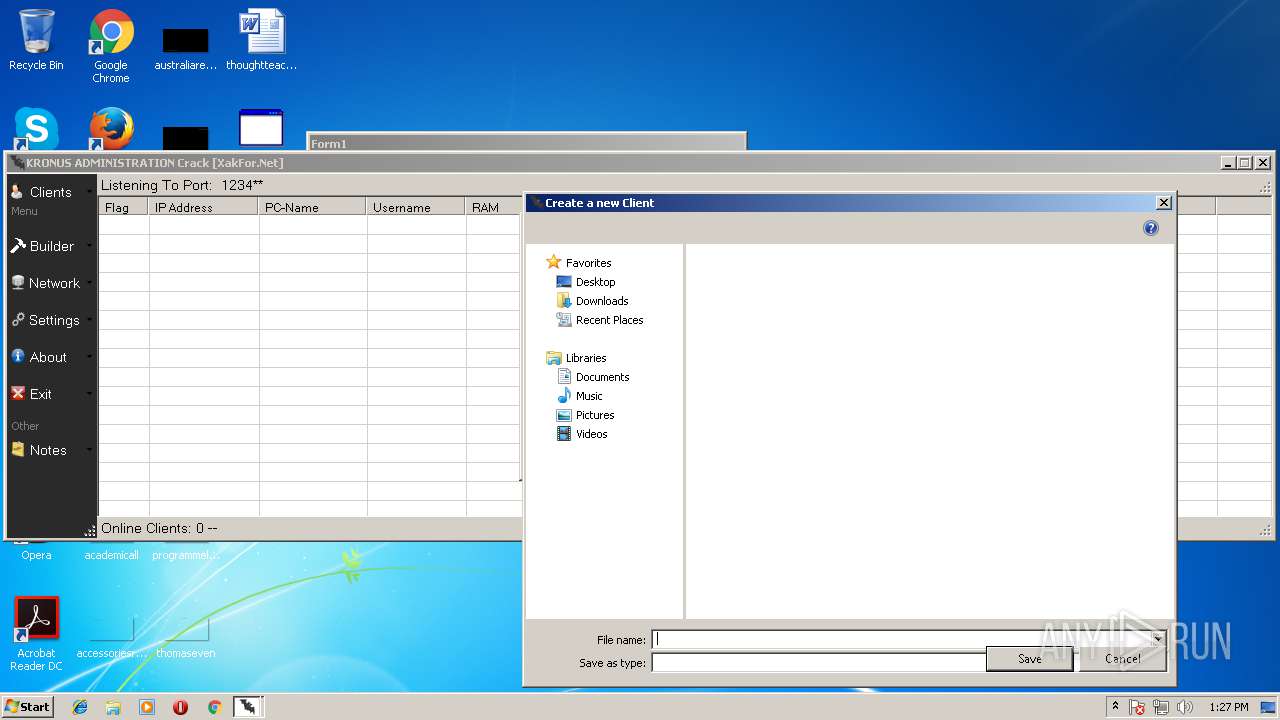Open the Acrobat Reader DC desktop icon
The width and height of the screenshot is (1280, 720).
[x=36, y=635]
